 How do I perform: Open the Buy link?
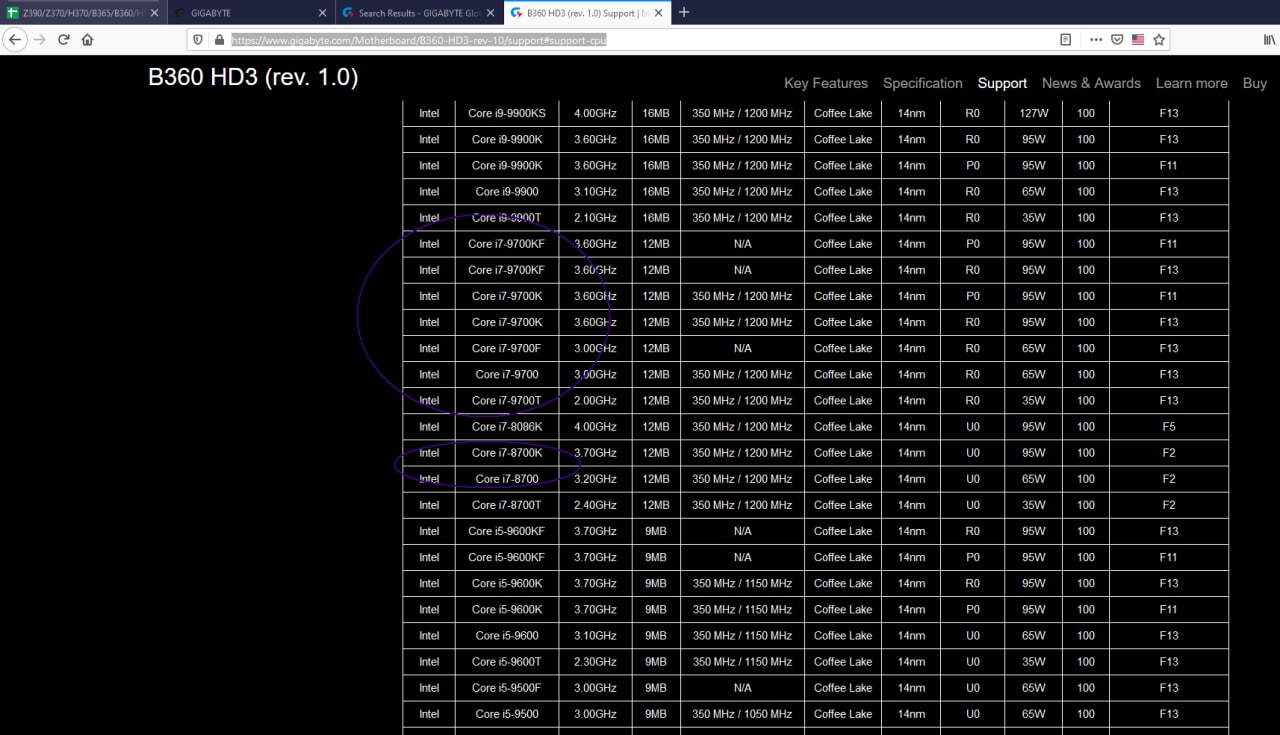1255,83
